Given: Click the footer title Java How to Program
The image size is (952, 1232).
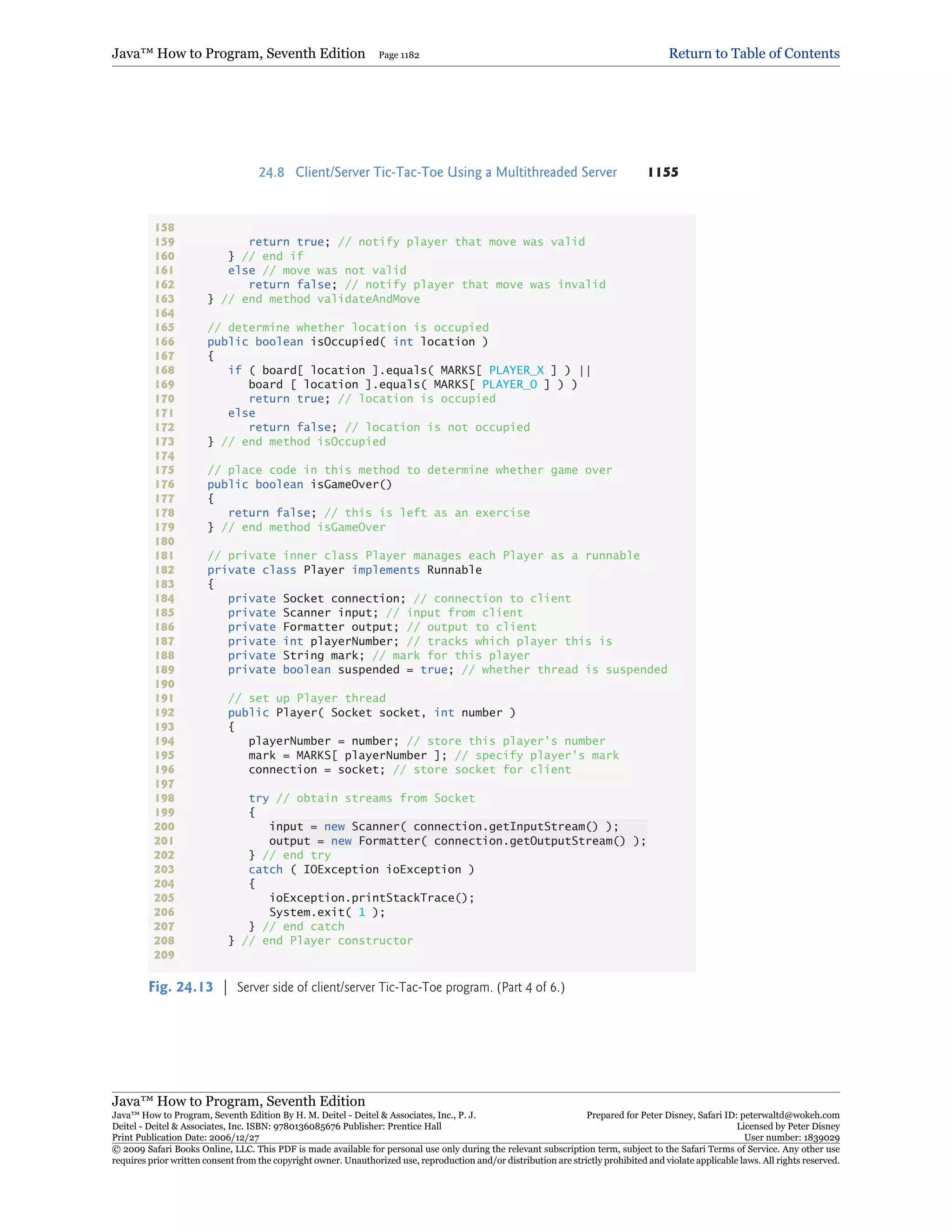Looking at the screenshot, I should (x=238, y=1101).
